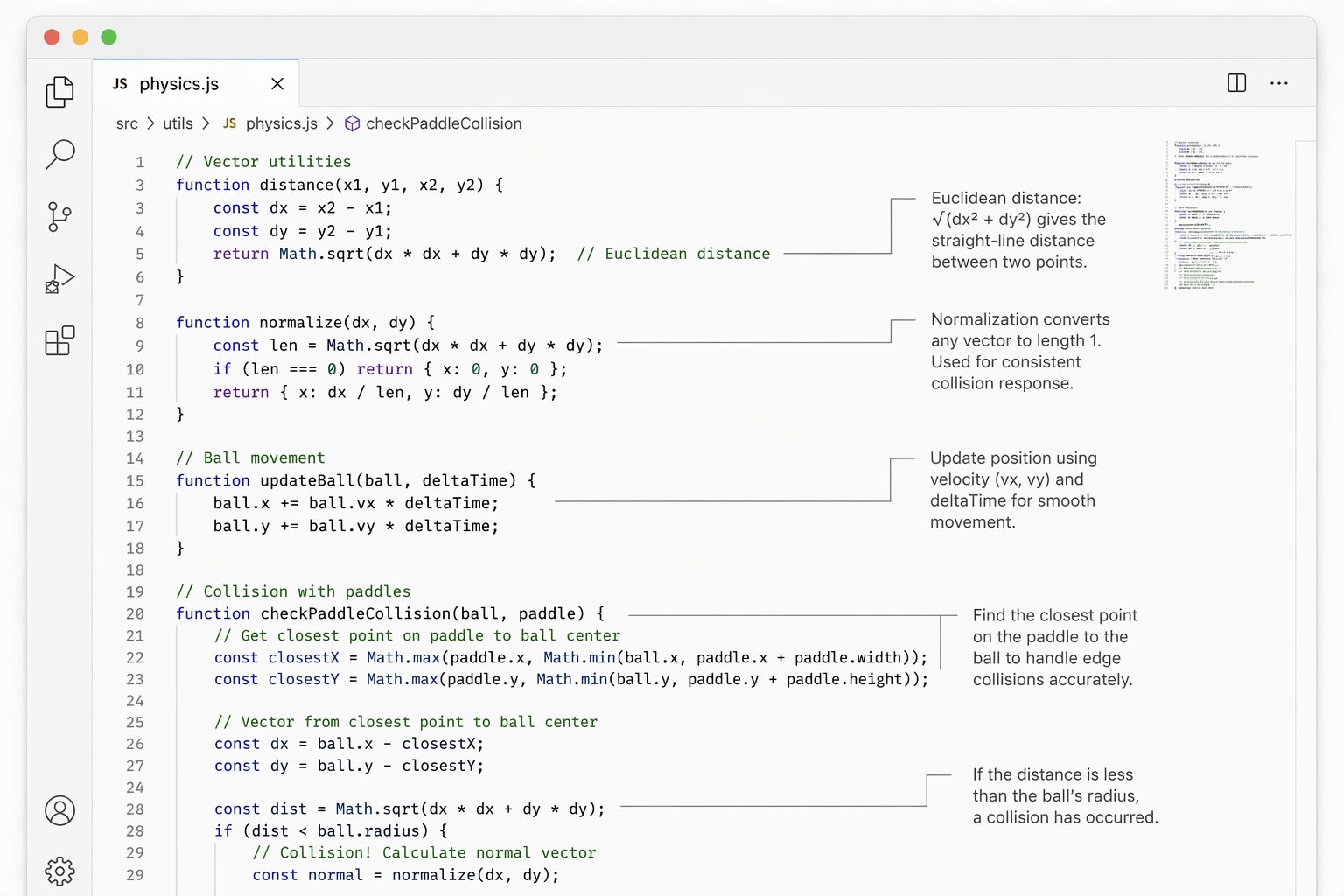Open the More Actions ellipsis menu

click(x=1279, y=83)
